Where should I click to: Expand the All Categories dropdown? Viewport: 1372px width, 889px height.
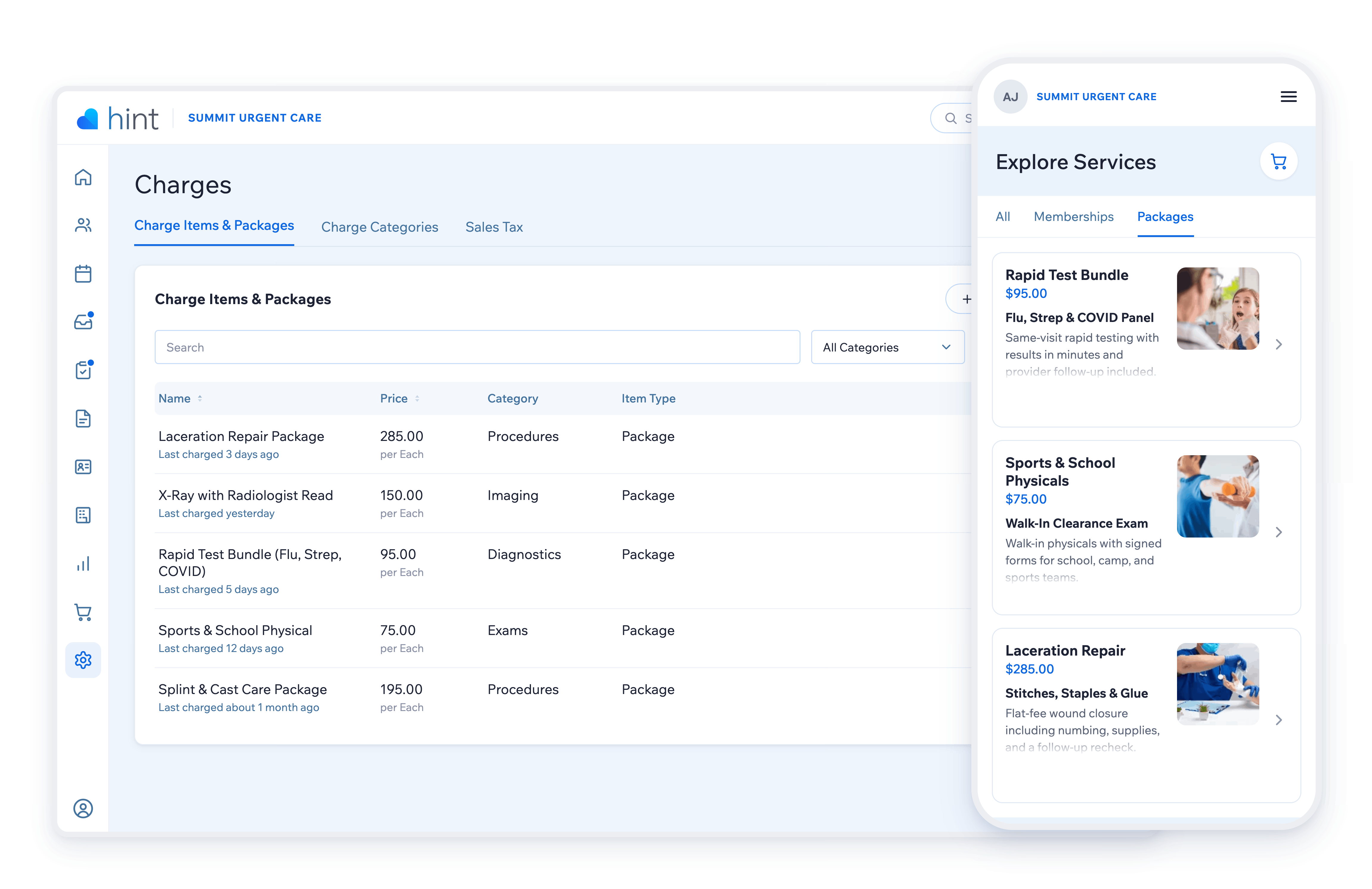887,347
